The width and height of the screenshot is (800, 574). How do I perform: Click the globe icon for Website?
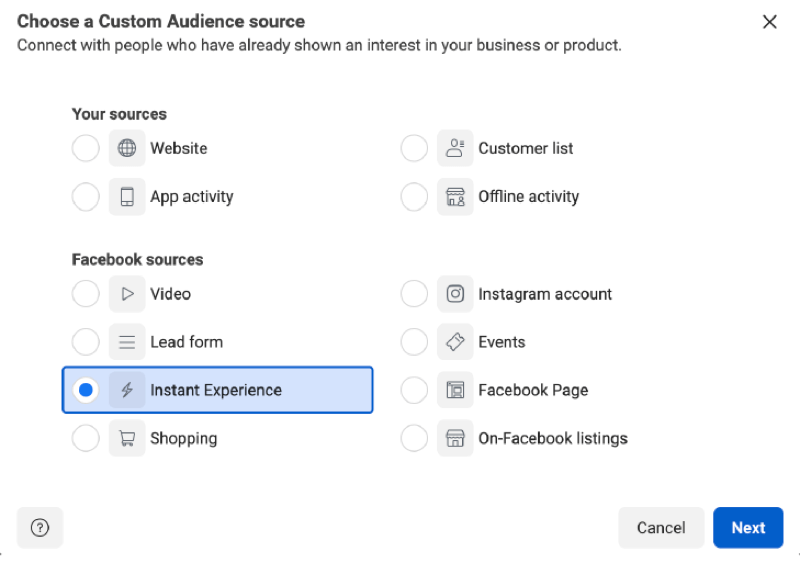pos(127,148)
